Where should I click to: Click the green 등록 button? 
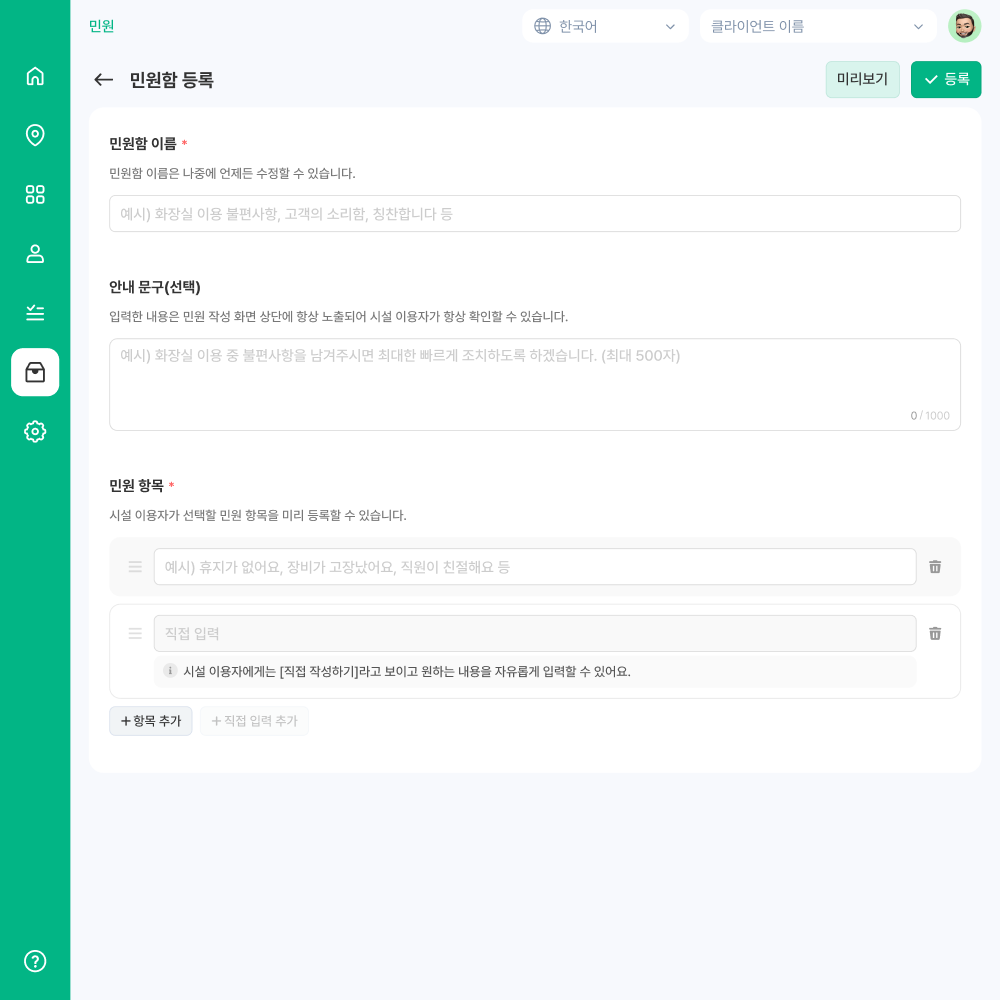pos(946,80)
